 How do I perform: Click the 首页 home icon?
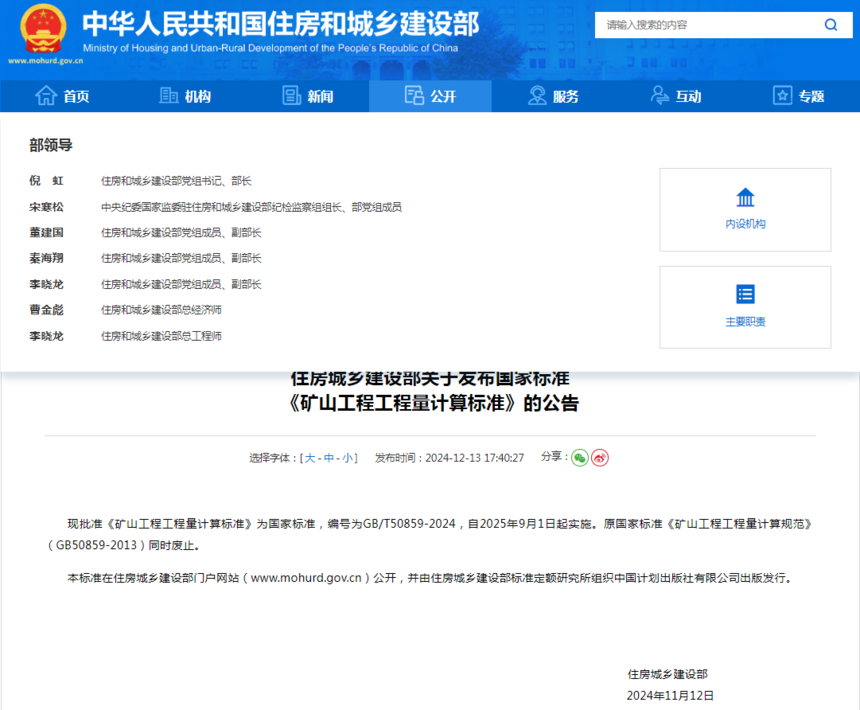[46, 95]
